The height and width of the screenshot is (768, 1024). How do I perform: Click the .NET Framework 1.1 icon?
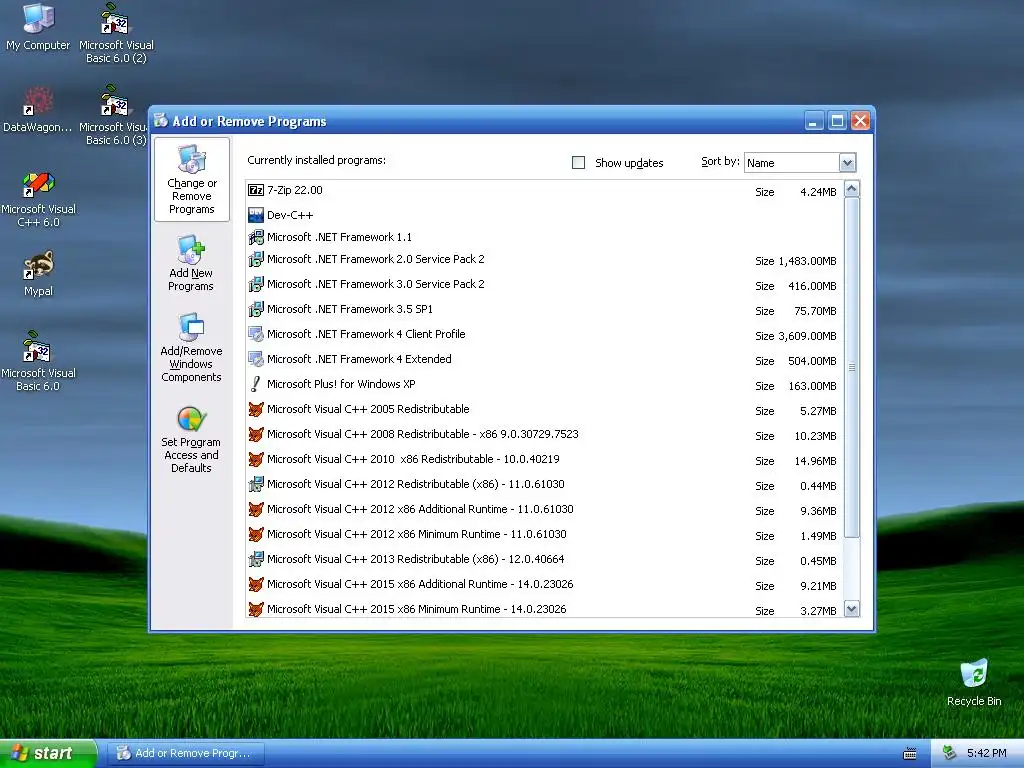coord(256,237)
